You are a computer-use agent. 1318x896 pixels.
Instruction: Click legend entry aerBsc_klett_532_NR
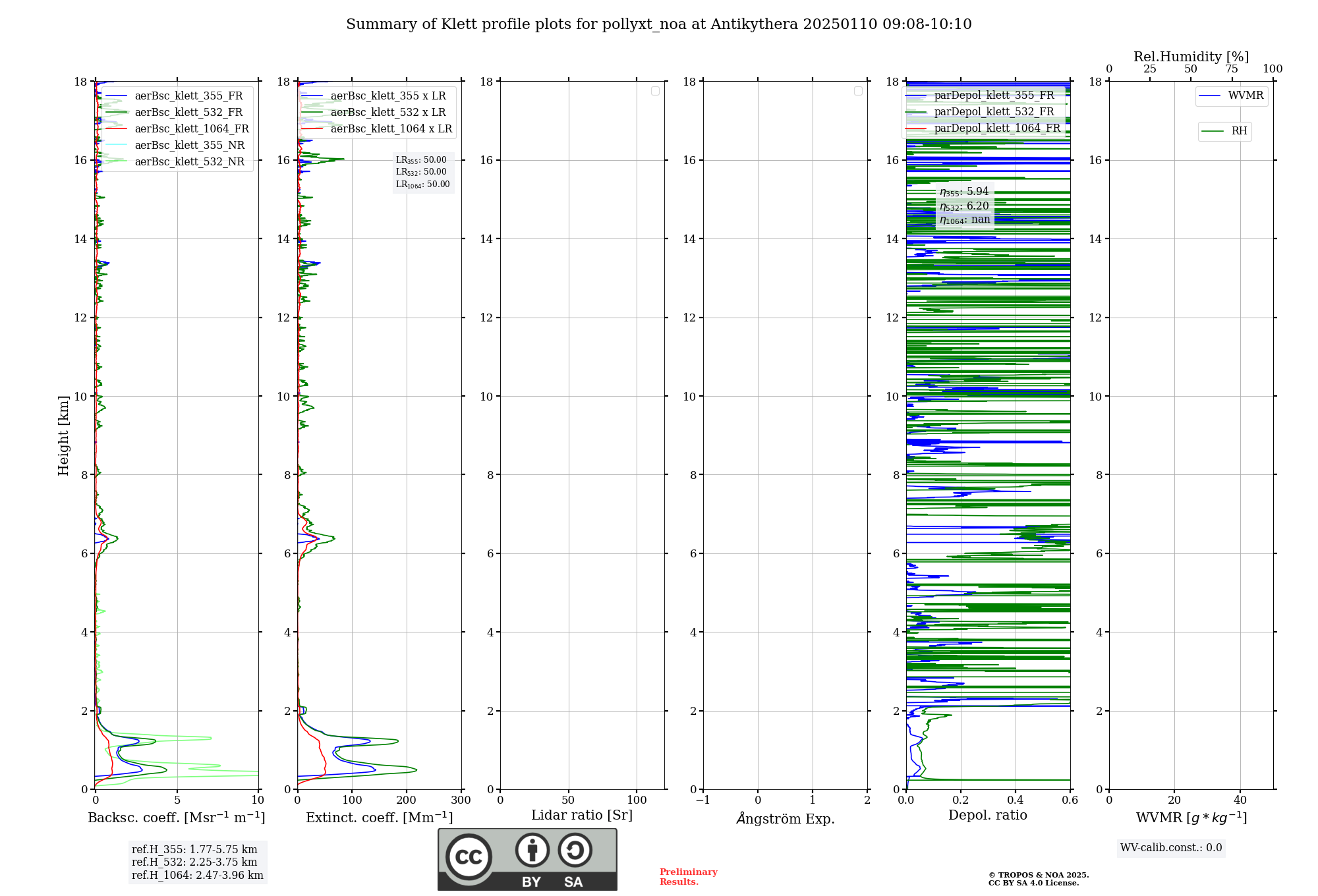[x=177, y=161]
